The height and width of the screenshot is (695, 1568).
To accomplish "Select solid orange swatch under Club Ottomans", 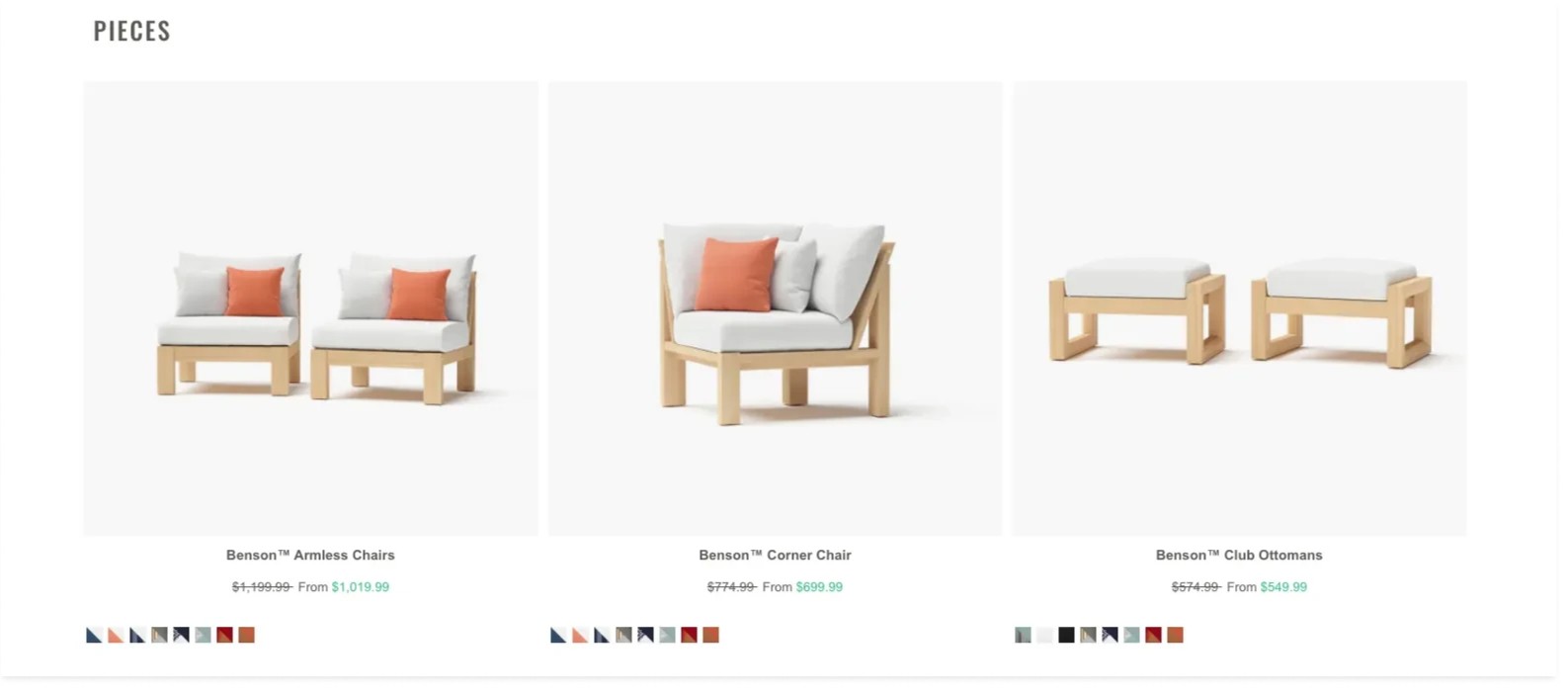I will 1175,635.
